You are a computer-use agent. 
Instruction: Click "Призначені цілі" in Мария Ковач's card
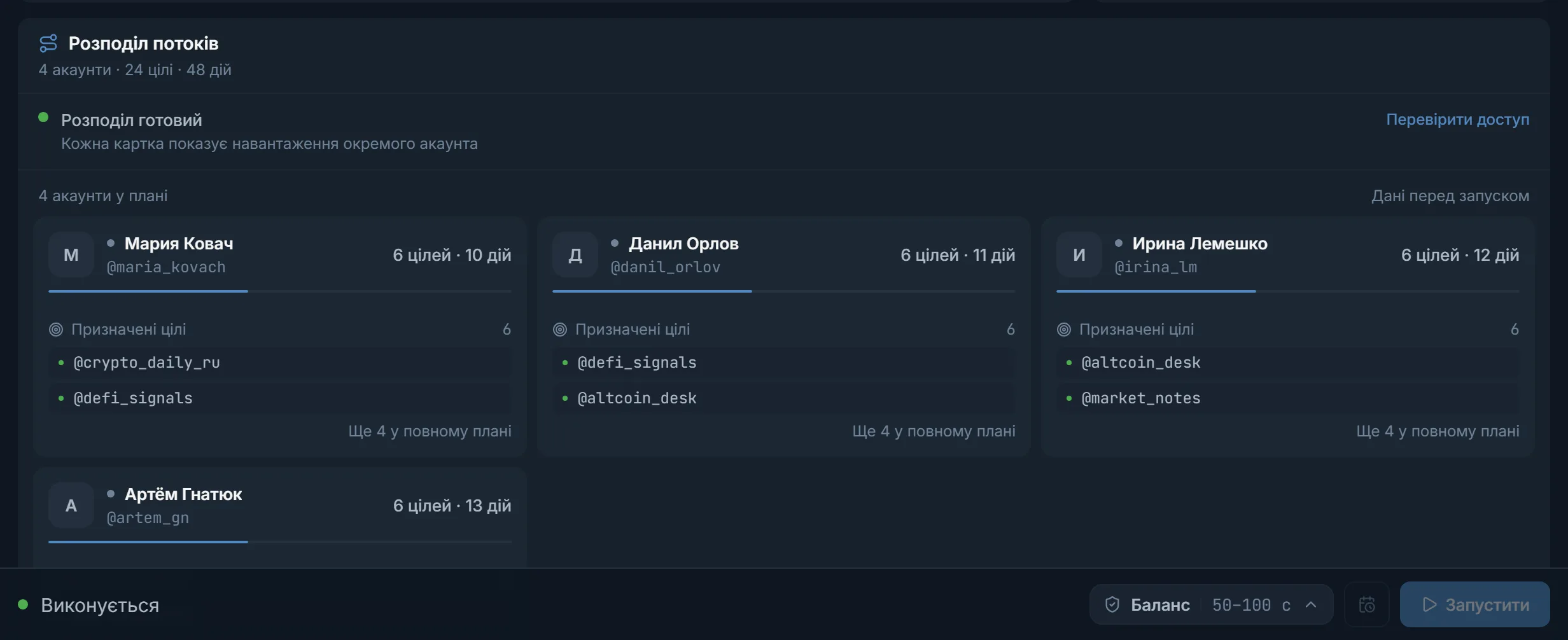[x=129, y=330]
